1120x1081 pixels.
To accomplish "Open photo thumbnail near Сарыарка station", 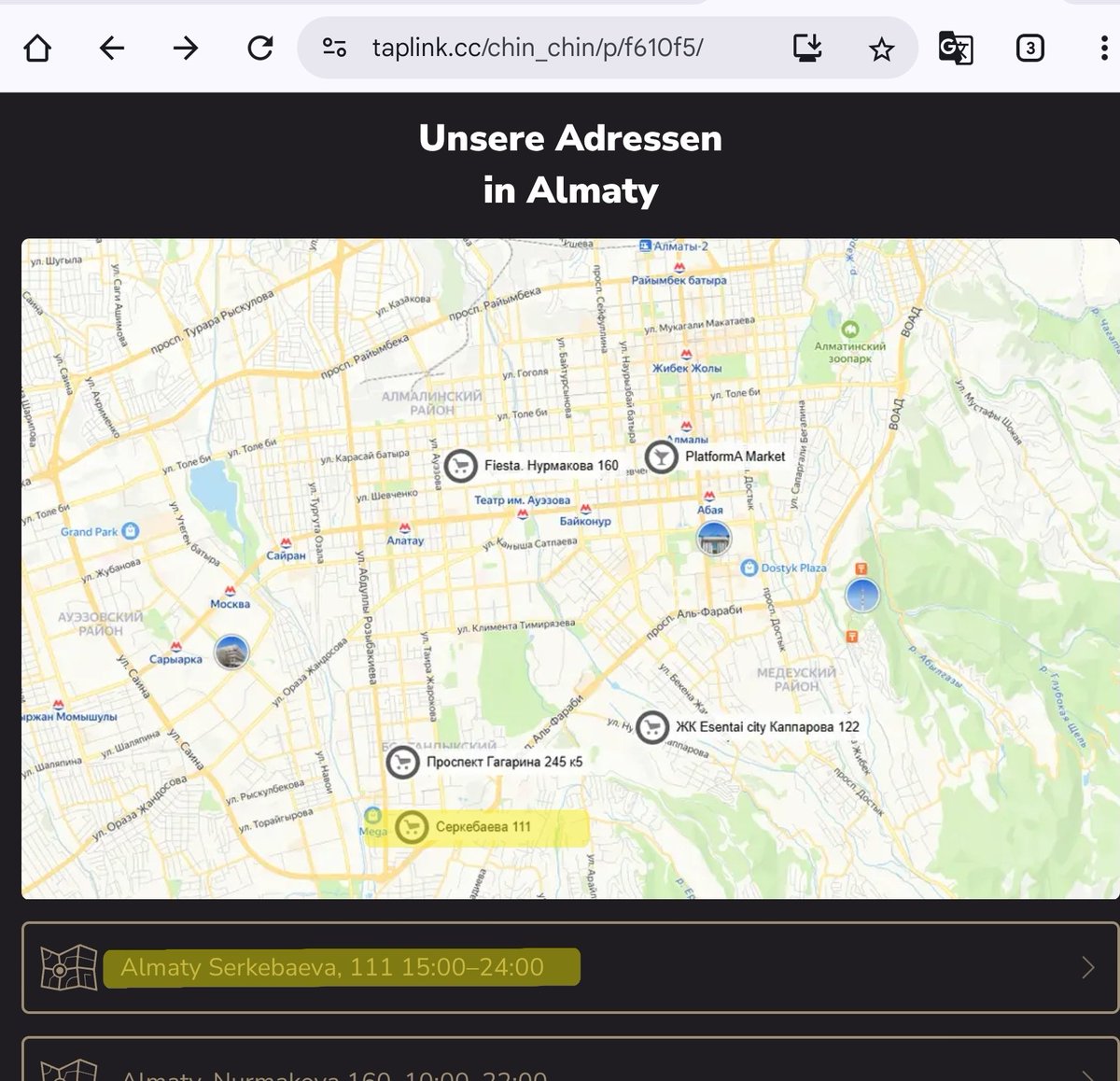I will coord(231,652).
